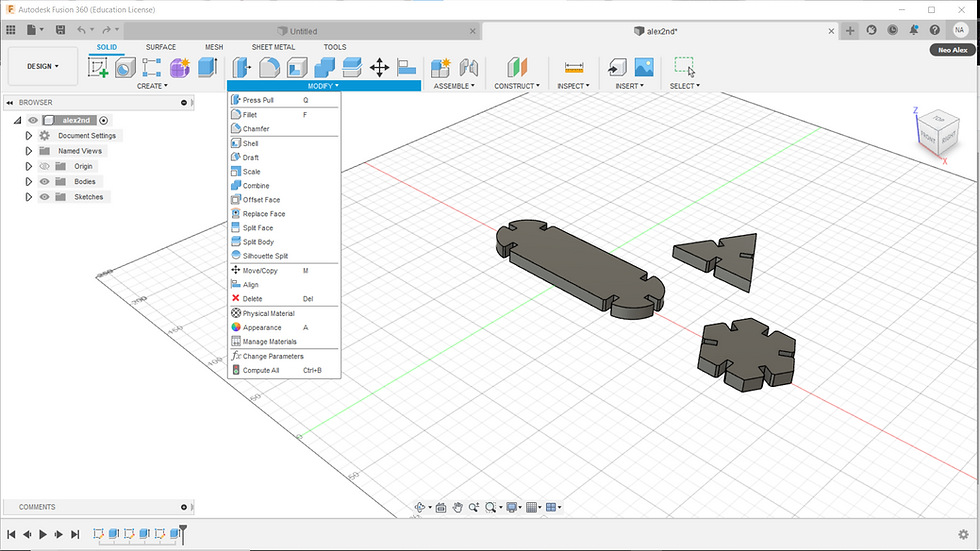Click the NA user account avatar

click(x=960, y=30)
